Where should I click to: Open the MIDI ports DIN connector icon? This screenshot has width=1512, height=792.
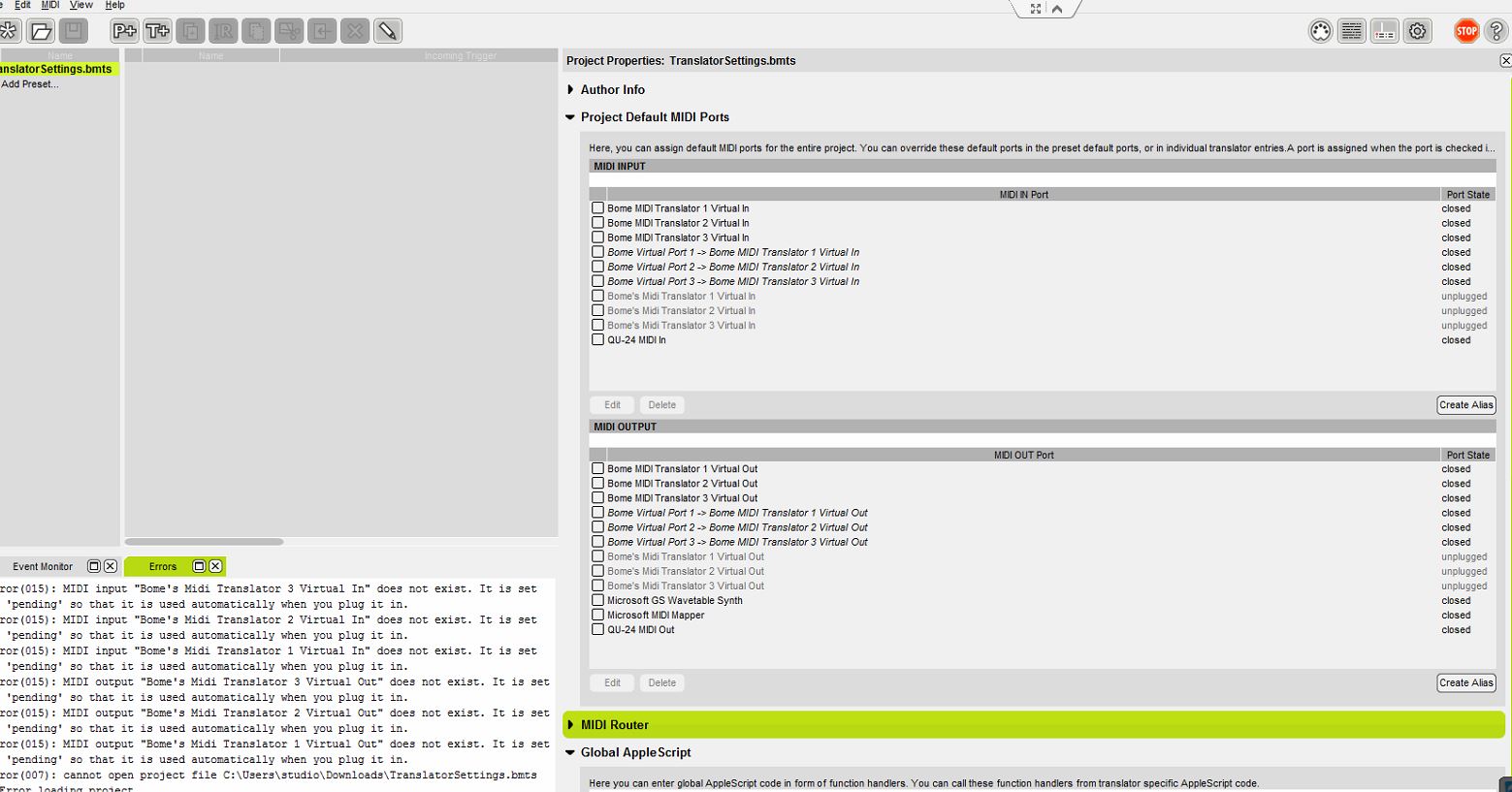1320,31
